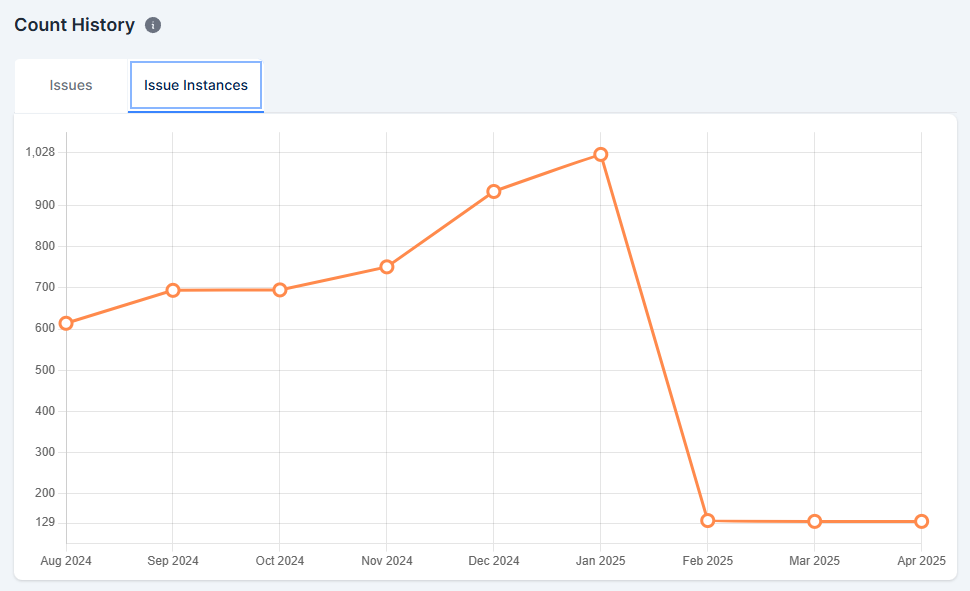
Task: Click the Aug 2024 x-axis label
Action: (66, 561)
